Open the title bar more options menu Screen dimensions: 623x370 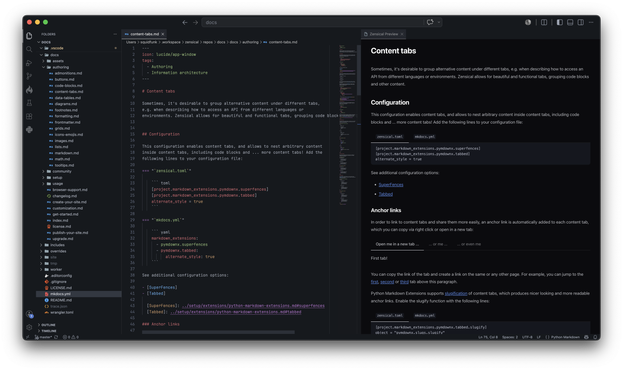pos(591,22)
